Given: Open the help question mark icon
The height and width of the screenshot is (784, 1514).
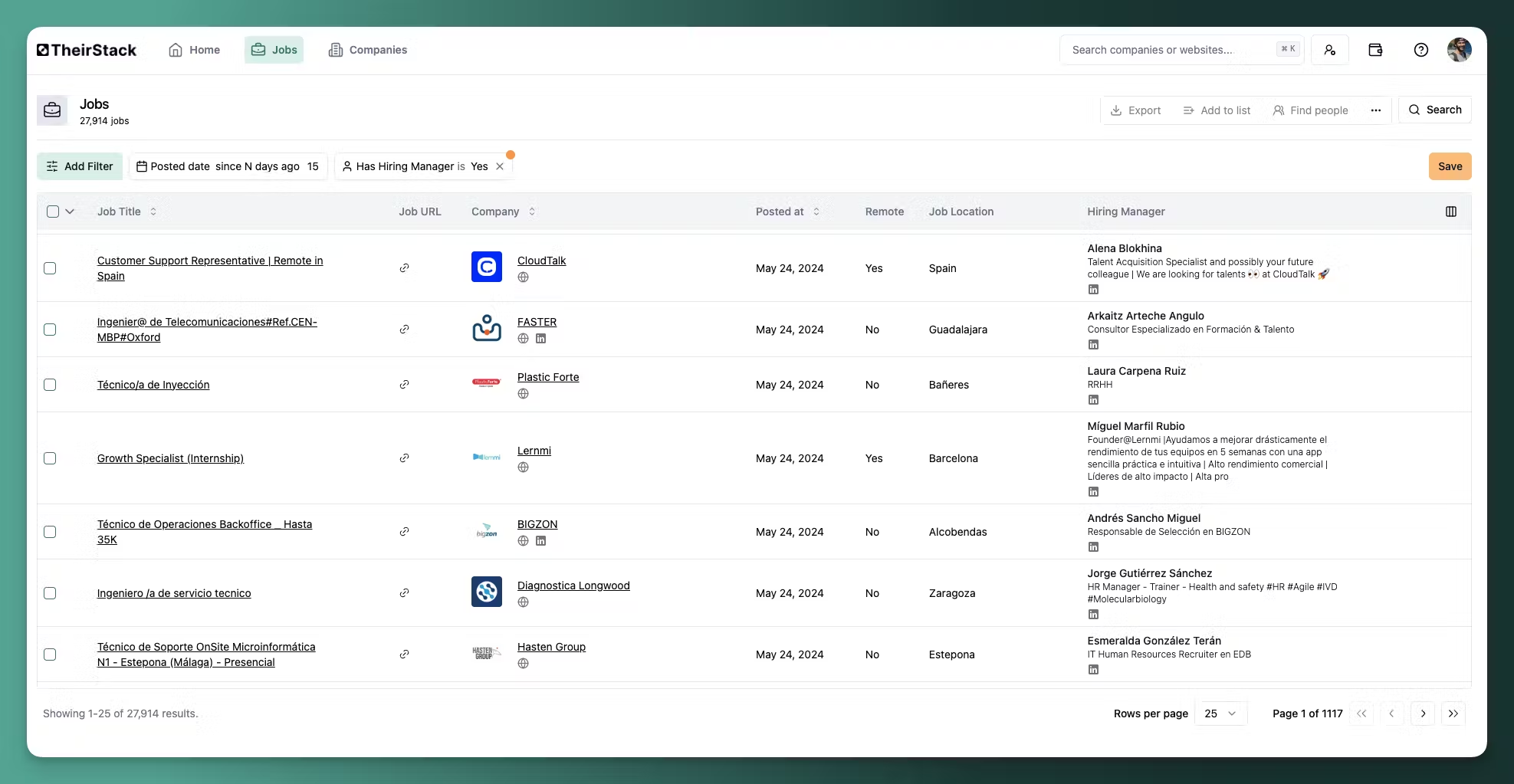Looking at the screenshot, I should tap(1420, 50).
